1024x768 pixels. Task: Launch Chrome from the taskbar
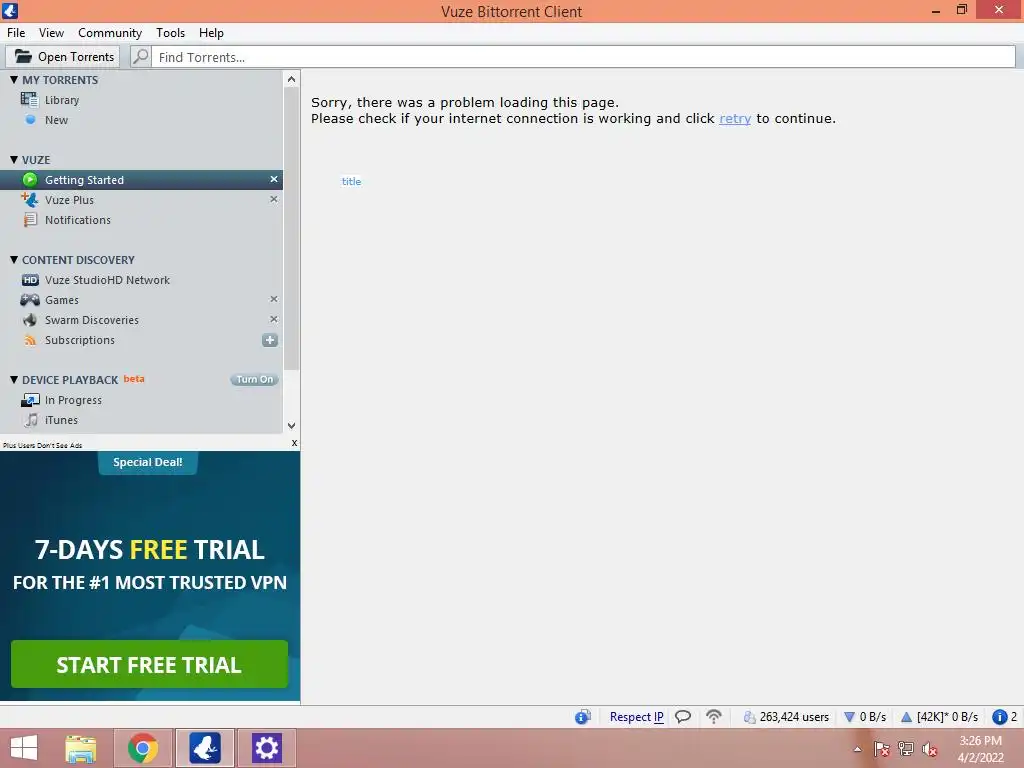click(143, 748)
